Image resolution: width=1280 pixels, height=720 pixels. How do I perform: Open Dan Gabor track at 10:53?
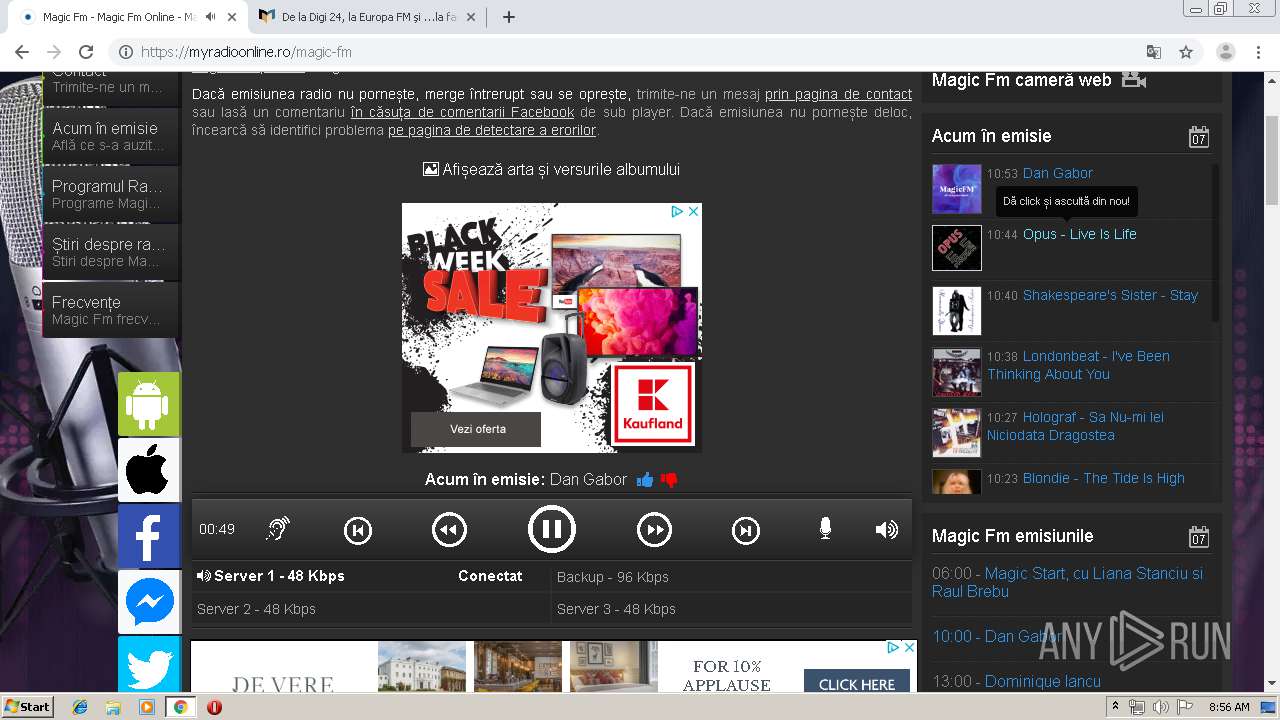point(1057,173)
